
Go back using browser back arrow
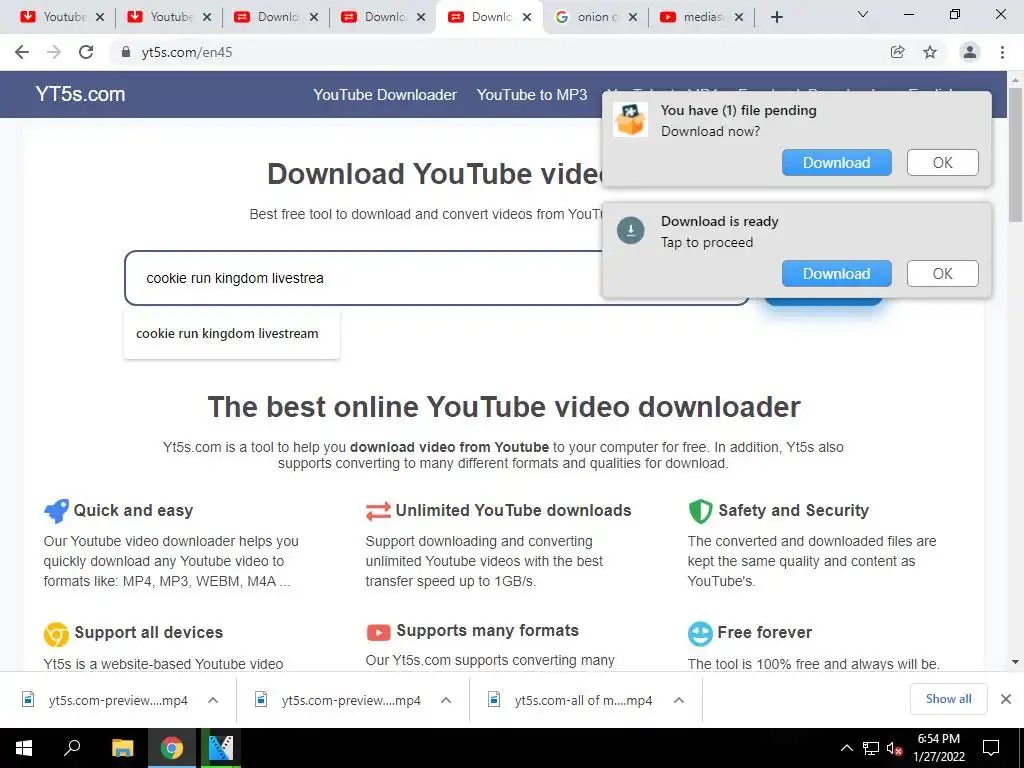pos(22,52)
